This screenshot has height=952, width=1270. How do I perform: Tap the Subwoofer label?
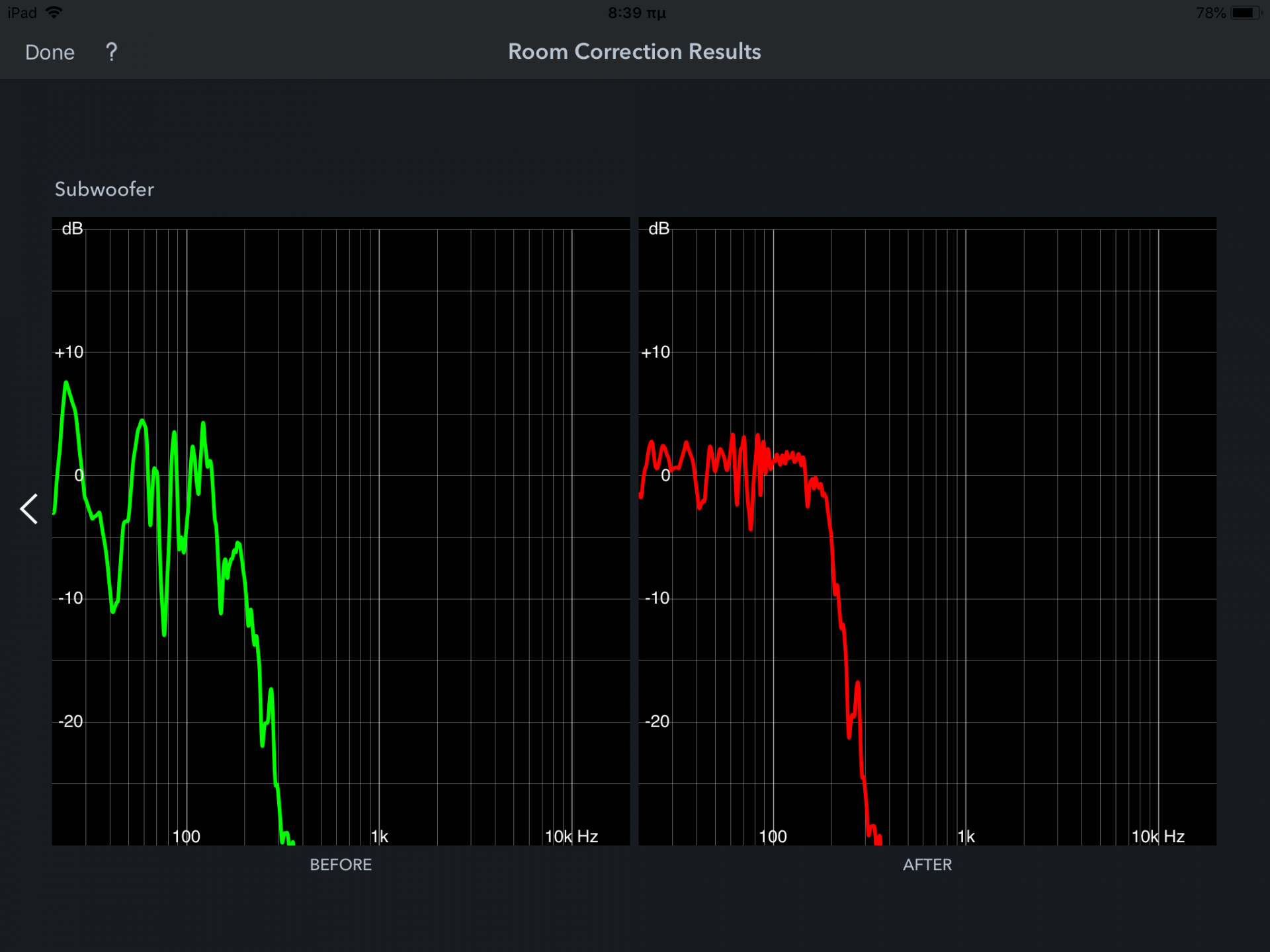click(104, 189)
